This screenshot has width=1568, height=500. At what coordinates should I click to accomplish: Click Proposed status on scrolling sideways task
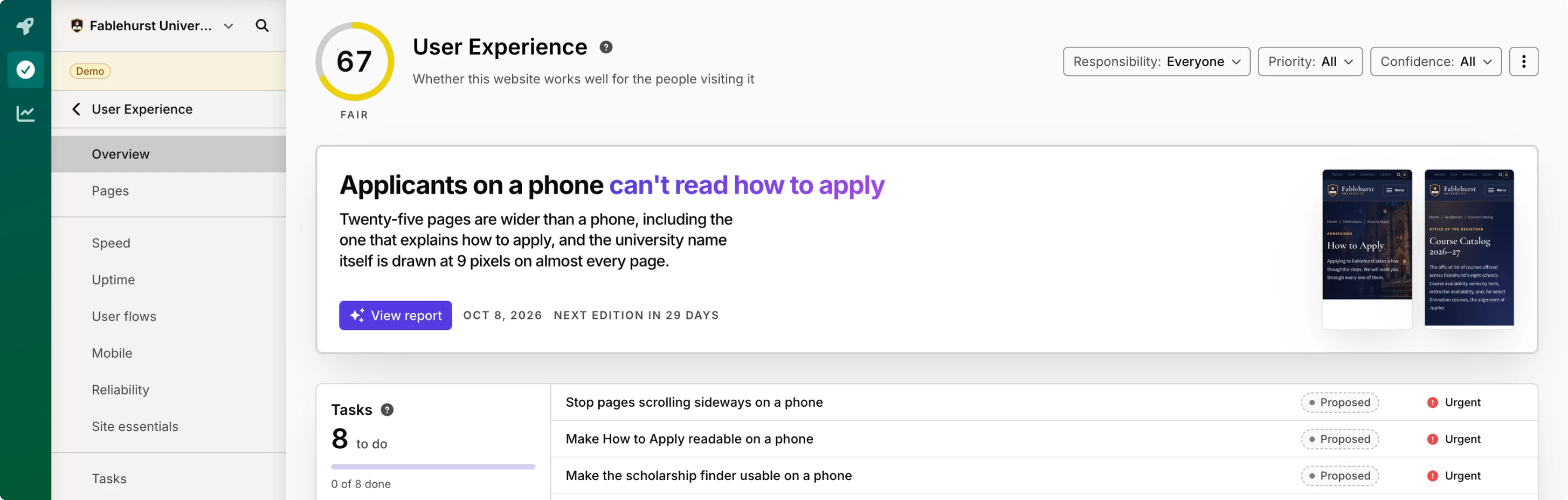coord(1339,402)
